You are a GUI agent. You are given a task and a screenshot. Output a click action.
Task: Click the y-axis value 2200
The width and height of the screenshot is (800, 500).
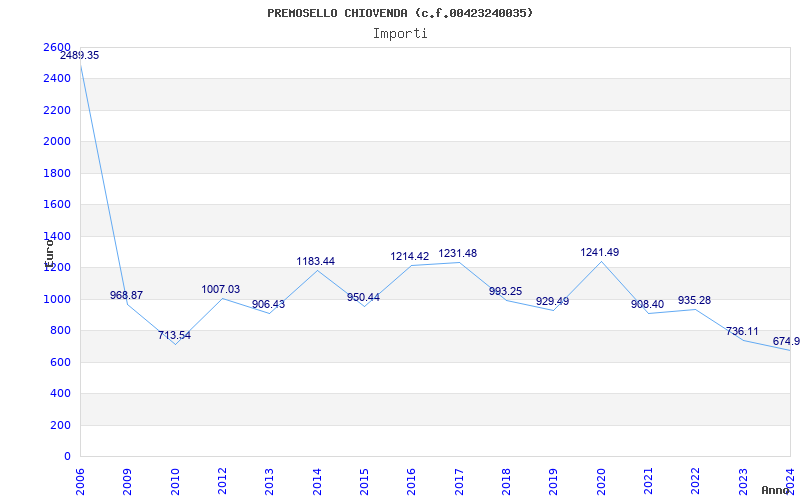[57, 110]
